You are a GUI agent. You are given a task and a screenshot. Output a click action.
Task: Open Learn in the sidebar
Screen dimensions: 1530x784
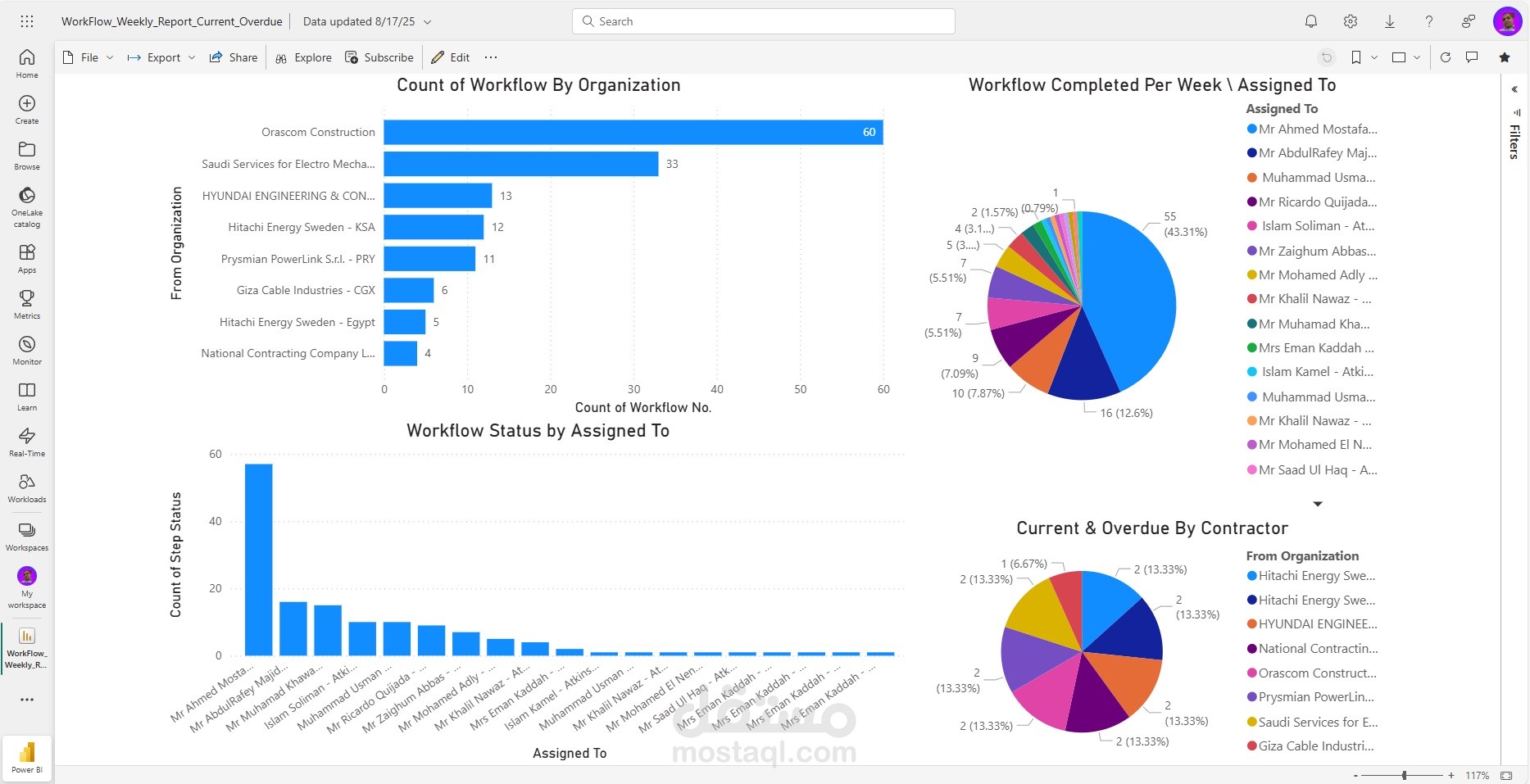tap(27, 396)
